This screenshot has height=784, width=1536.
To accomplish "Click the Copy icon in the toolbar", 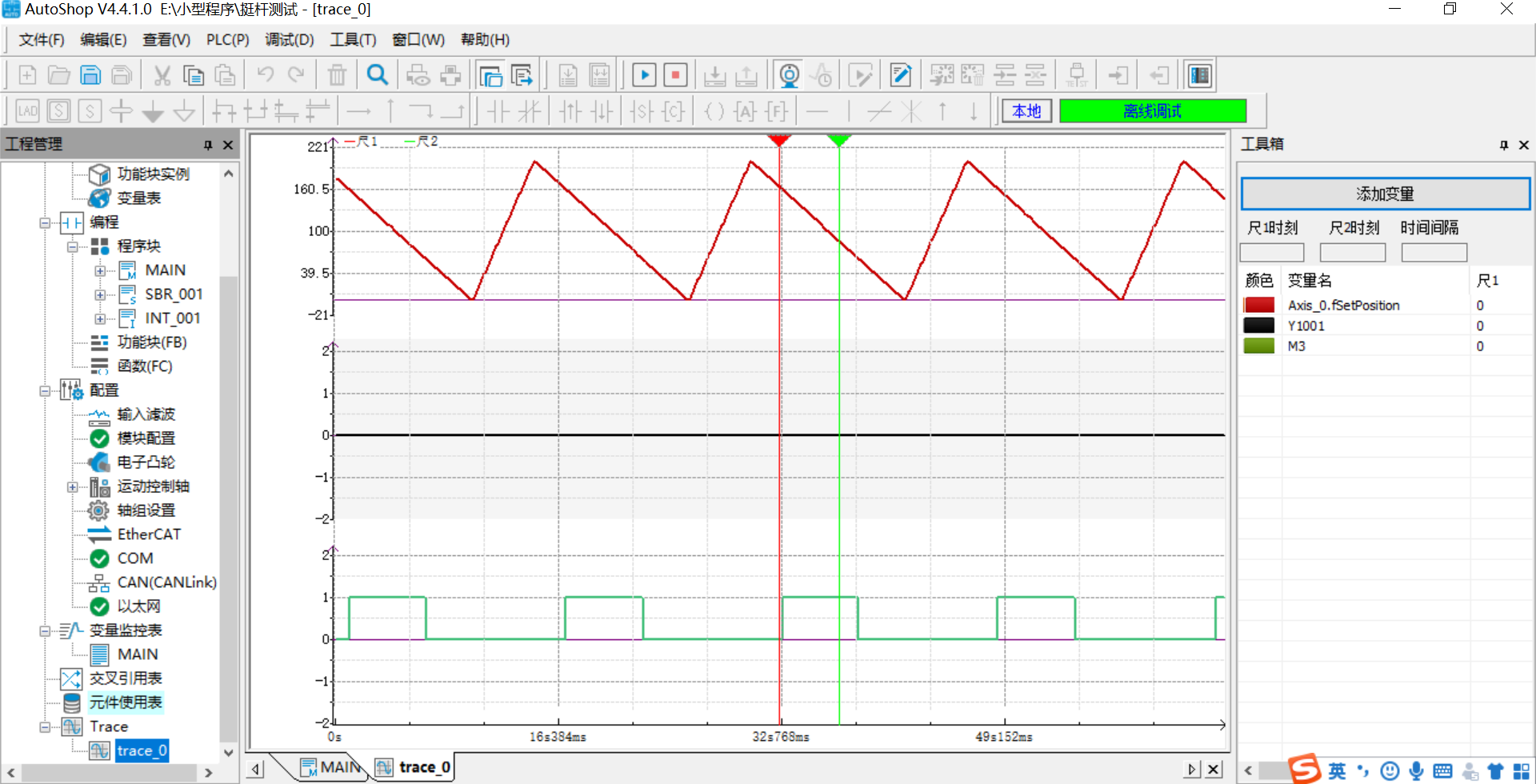I will [194, 75].
